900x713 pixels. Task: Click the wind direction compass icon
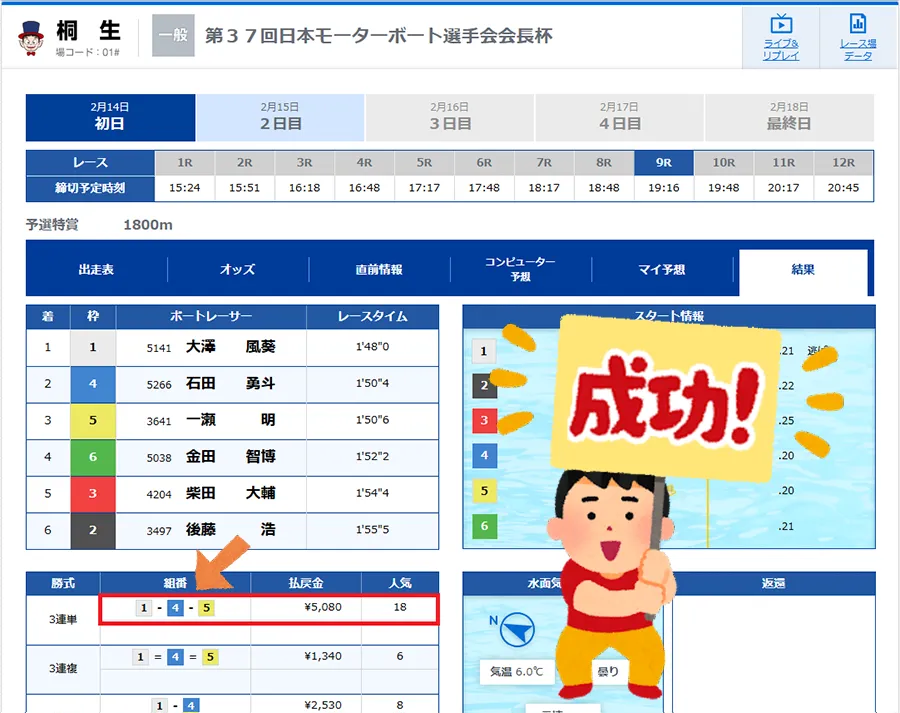(x=515, y=630)
